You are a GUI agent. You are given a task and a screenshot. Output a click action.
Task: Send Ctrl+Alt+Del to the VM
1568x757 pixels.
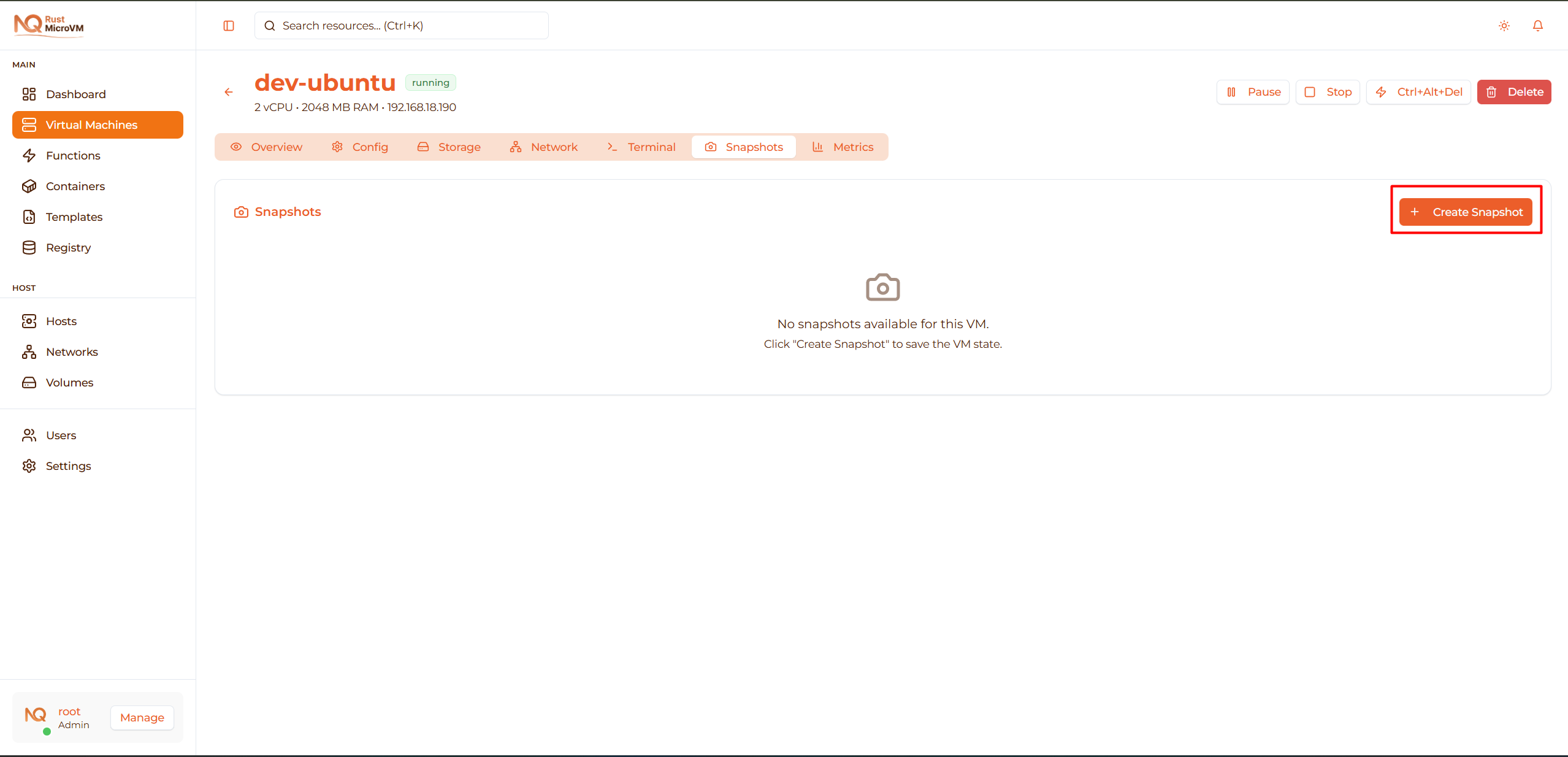[x=1418, y=91]
